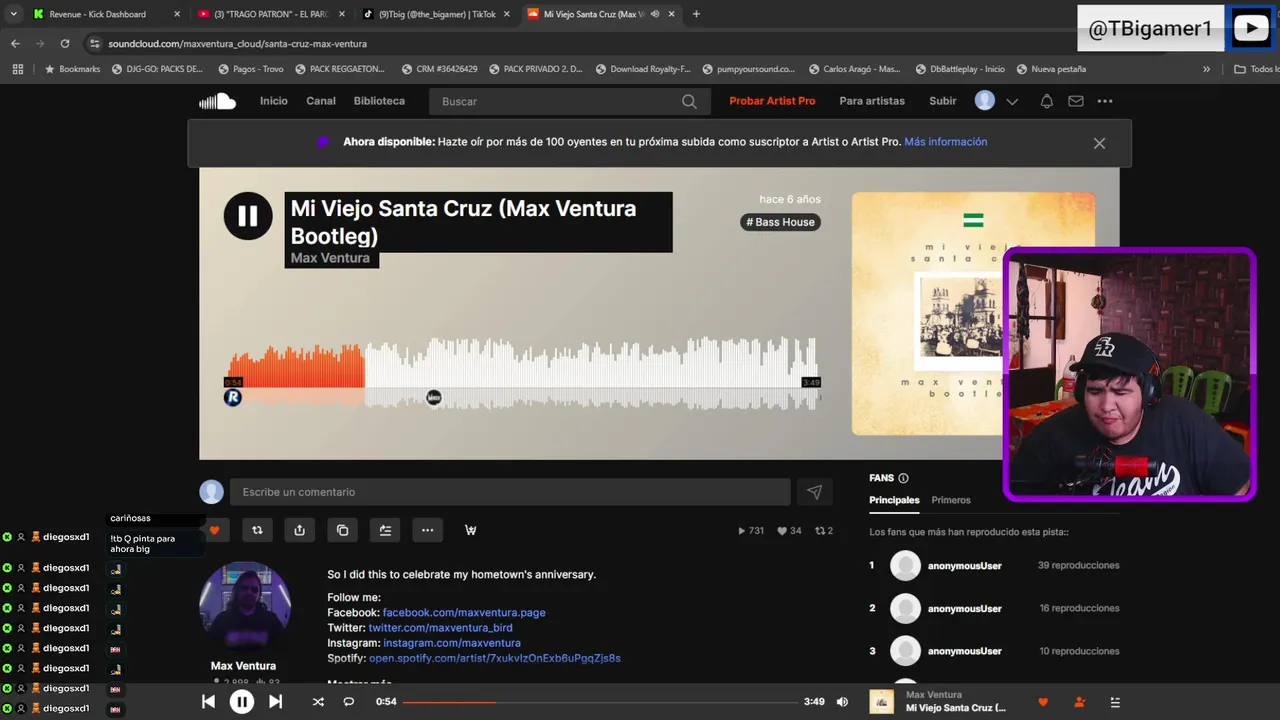
Task: Toggle repeat in player bar
Action: click(349, 702)
